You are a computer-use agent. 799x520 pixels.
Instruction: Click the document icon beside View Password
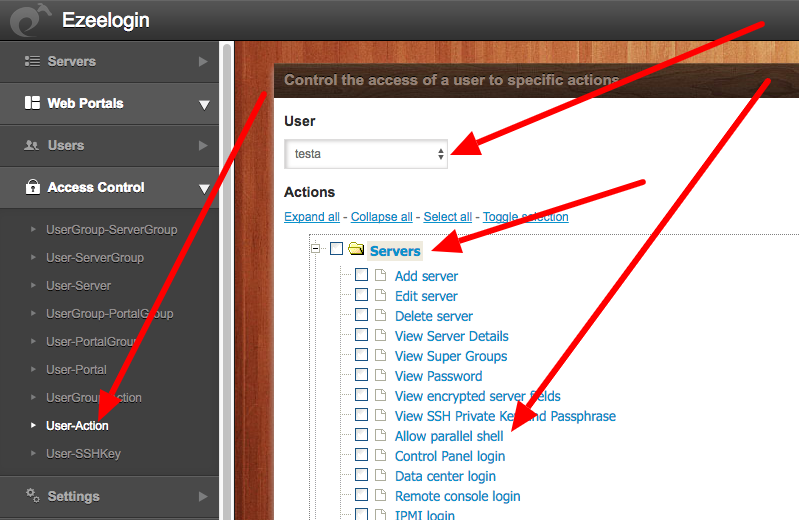coord(380,375)
